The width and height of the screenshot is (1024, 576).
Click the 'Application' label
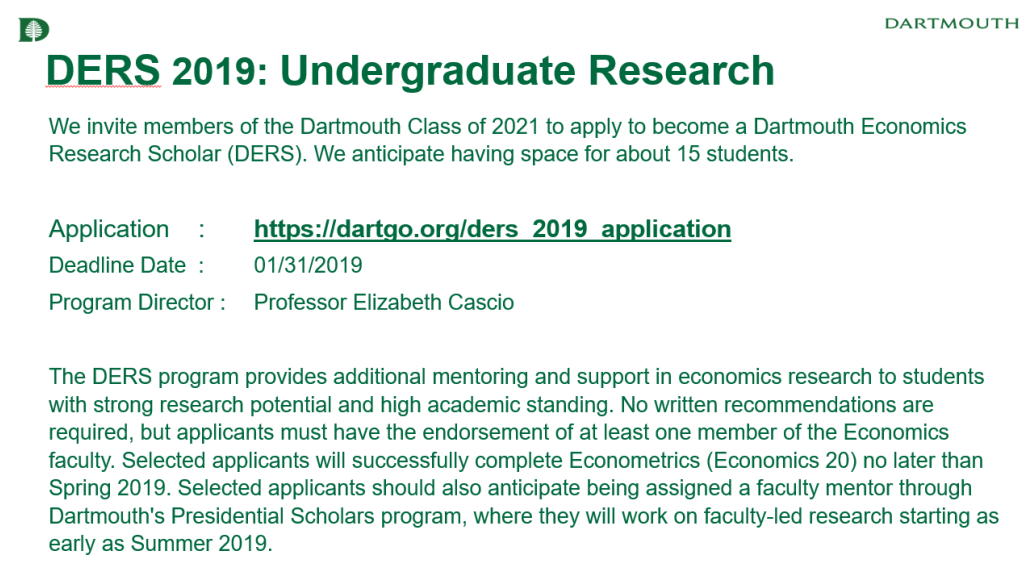tap(109, 229)
